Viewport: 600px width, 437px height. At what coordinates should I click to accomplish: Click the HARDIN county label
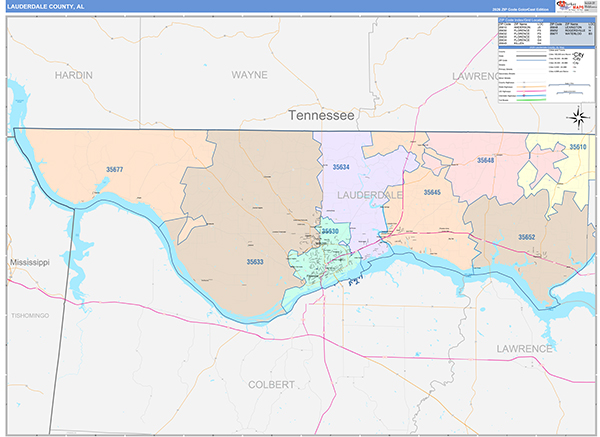[x=73, y=75]
